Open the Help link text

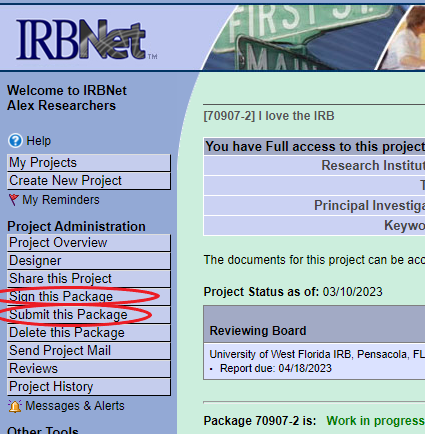[x=39, y=141]
